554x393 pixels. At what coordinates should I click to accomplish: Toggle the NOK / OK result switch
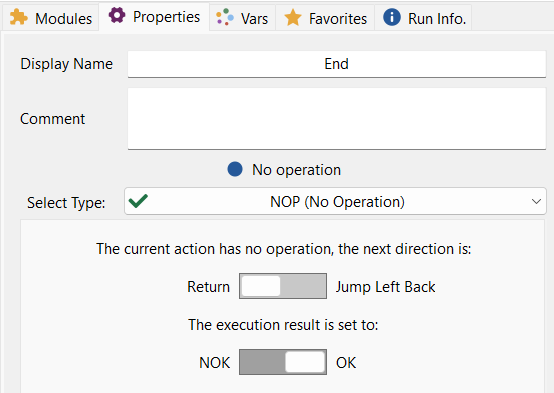coord(283,362)
